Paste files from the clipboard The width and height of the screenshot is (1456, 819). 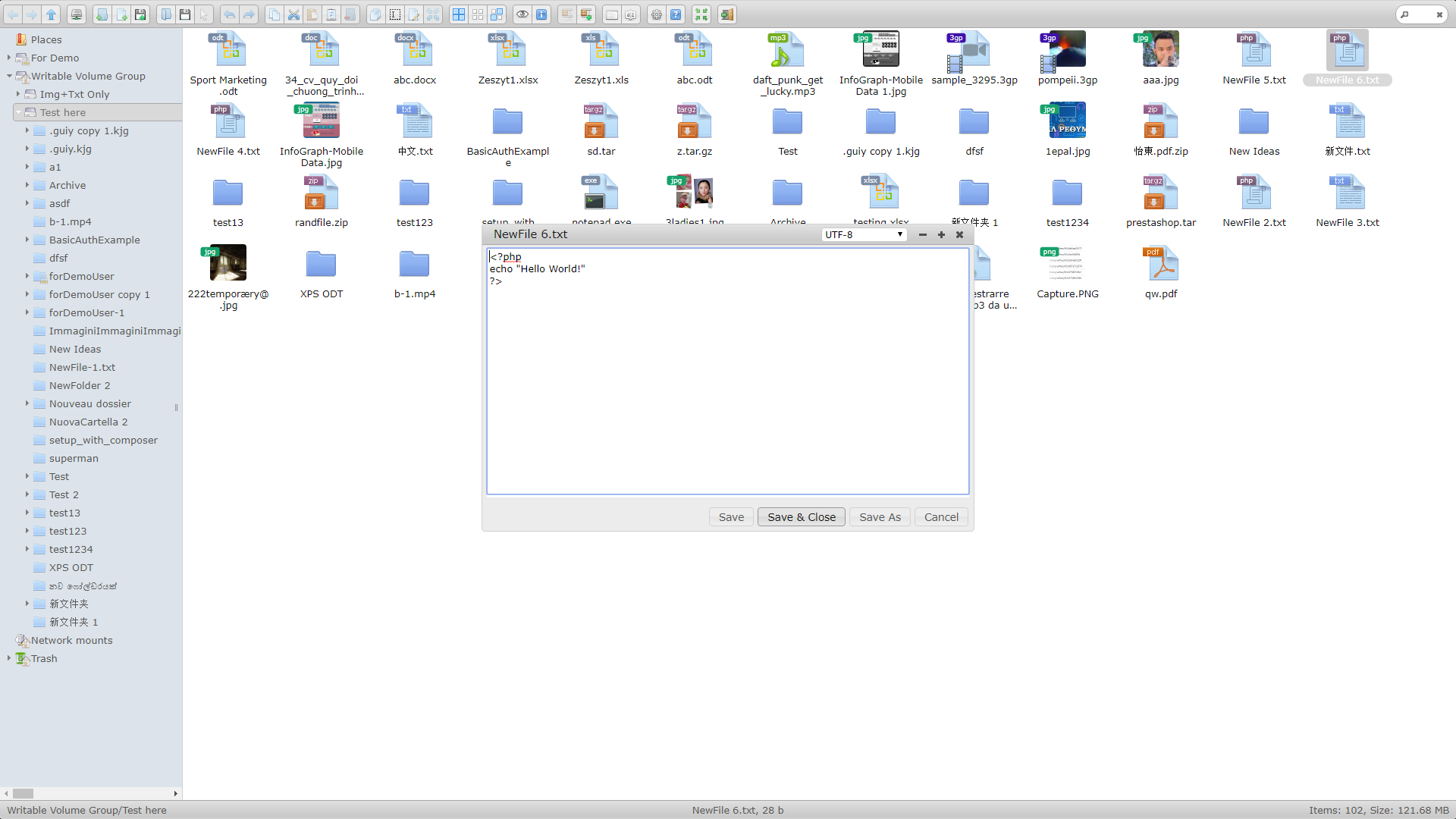[x=312, y=14]
